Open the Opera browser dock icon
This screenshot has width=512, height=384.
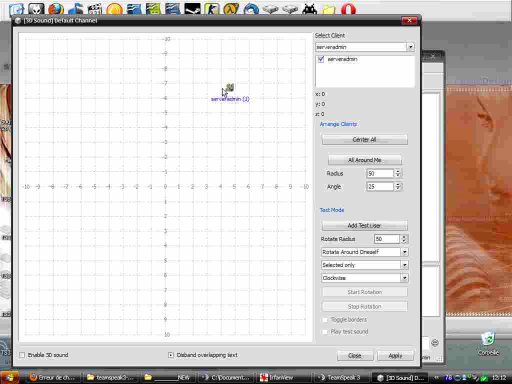(x=348, y=9)
